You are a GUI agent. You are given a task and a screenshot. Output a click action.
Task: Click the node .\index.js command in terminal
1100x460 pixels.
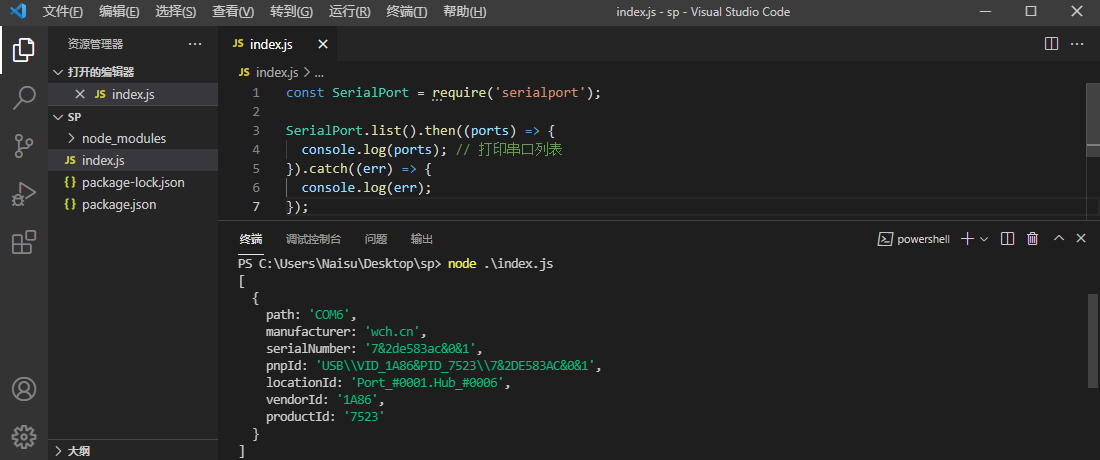[501, 264]
